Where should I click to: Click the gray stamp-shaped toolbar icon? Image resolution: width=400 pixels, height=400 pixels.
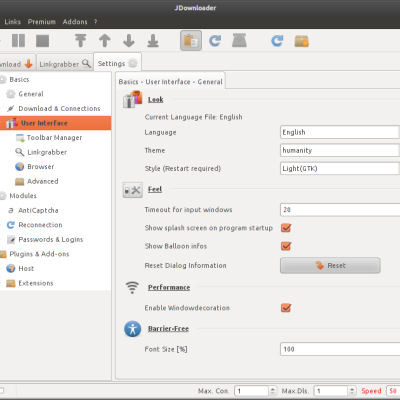[x=239, y=40]
